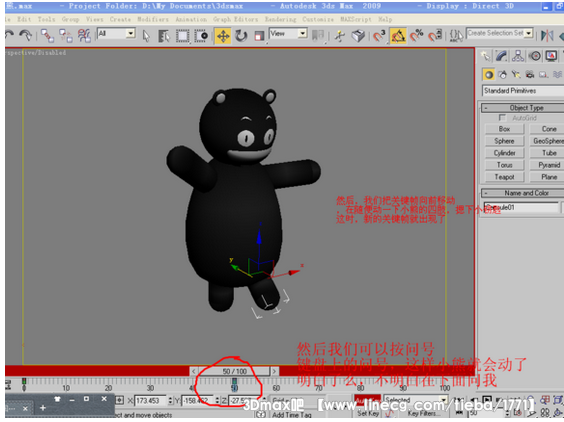Select the Cameras category icon

tap(530, 75)
